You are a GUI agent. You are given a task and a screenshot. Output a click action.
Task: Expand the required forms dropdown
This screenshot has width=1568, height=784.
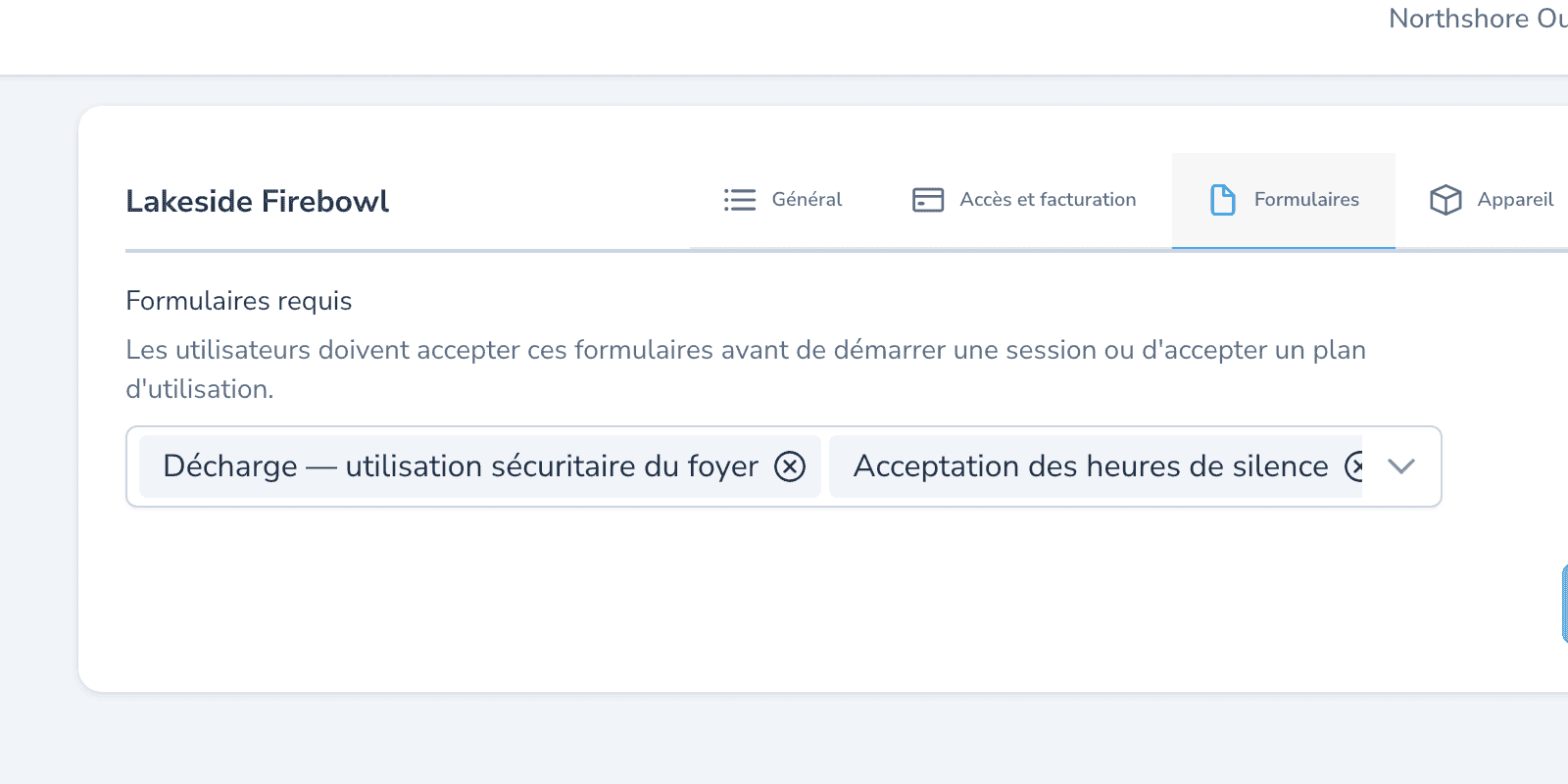[x=1401, y=466]
